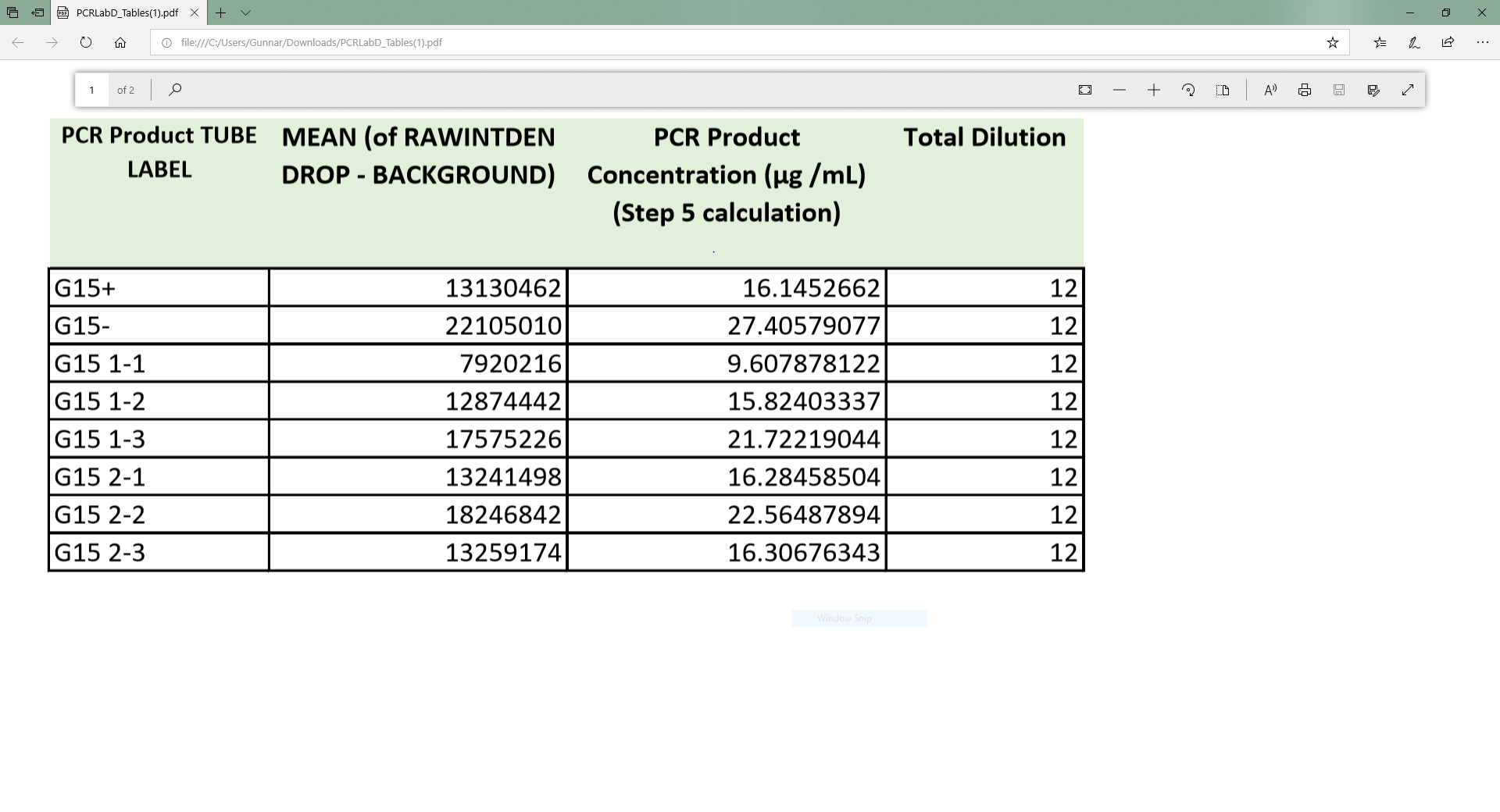This screenshot has width=1500, height=812.
Task: Open a new tab with plus button
Action: click(x=221, y=12)
